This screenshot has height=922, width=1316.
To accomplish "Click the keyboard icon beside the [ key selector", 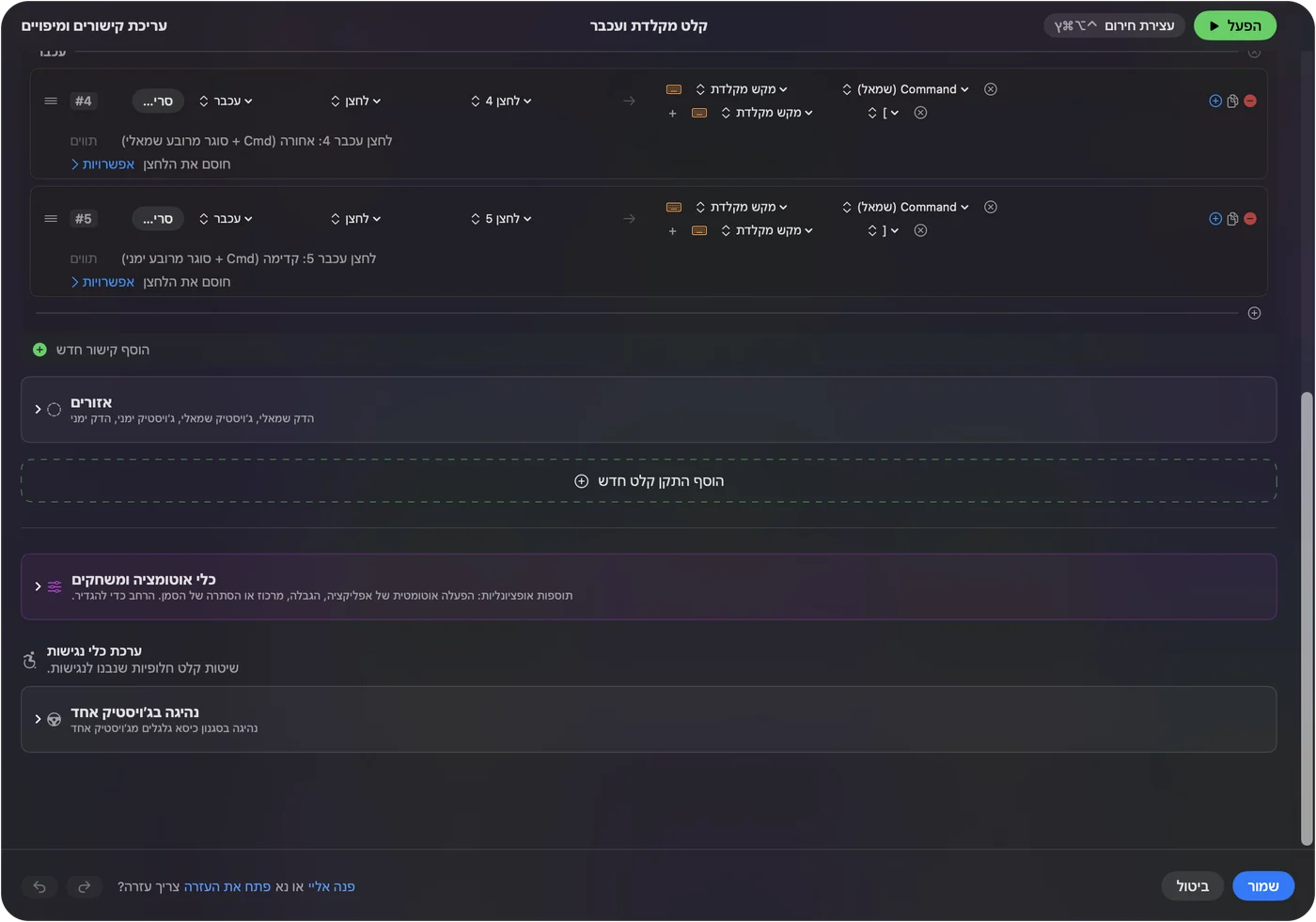I will pyautogui.click(x=699, y=113).
